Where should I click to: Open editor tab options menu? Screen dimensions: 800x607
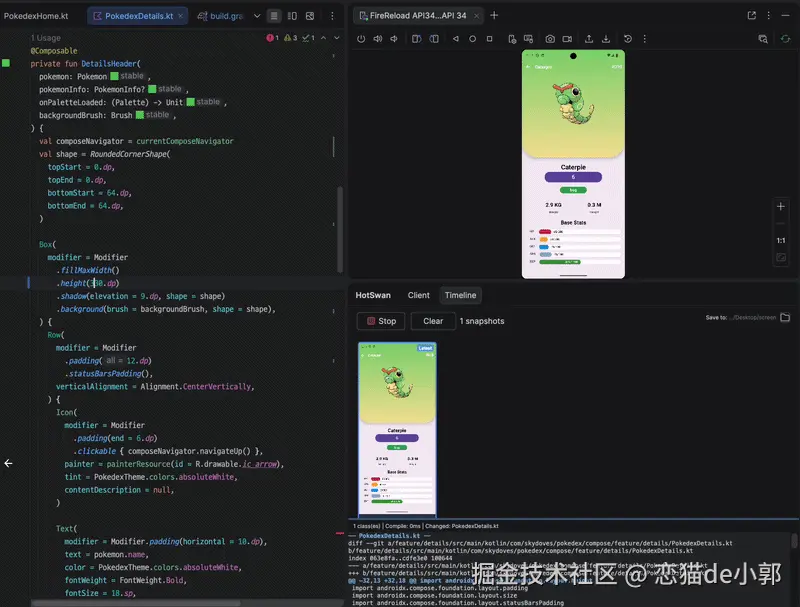click(332, 16)
